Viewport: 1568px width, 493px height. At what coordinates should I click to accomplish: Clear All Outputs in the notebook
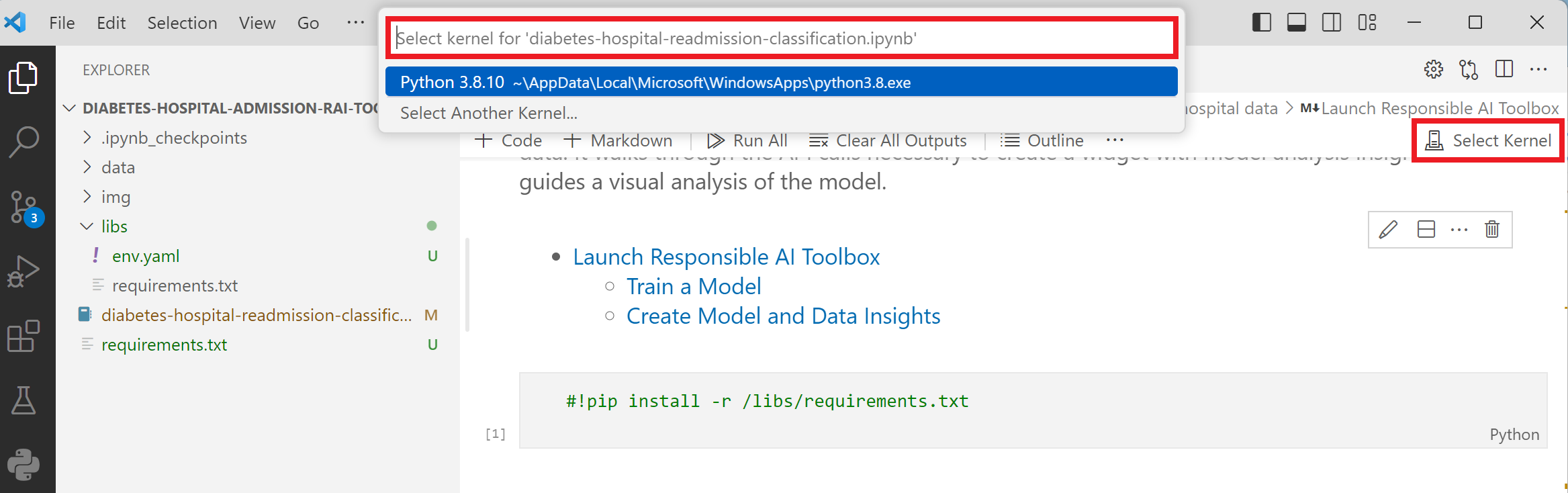888,140
